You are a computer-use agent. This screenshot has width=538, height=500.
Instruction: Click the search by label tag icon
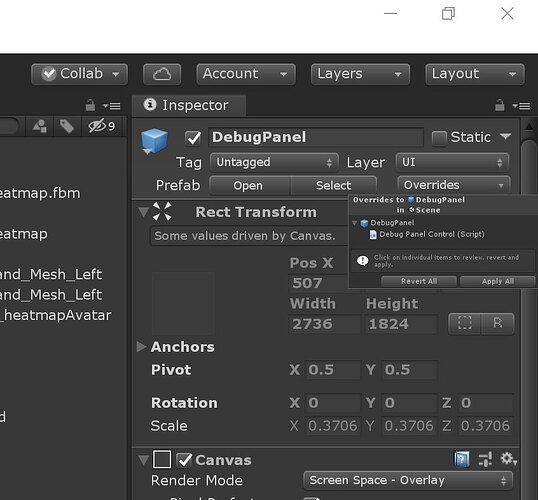[67, 127]
